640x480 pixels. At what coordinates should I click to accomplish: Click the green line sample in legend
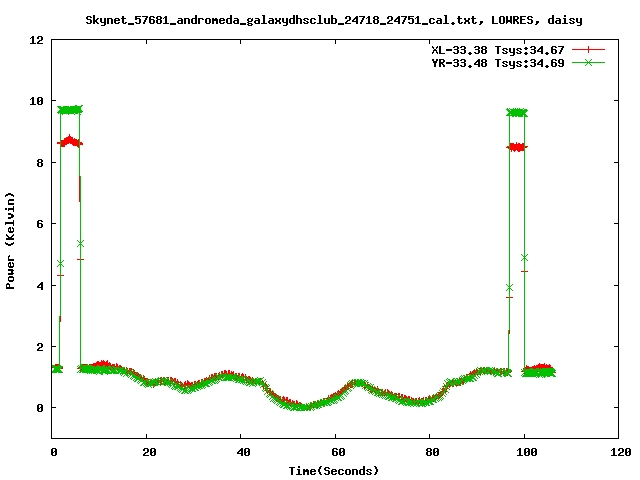click(588, 62)
